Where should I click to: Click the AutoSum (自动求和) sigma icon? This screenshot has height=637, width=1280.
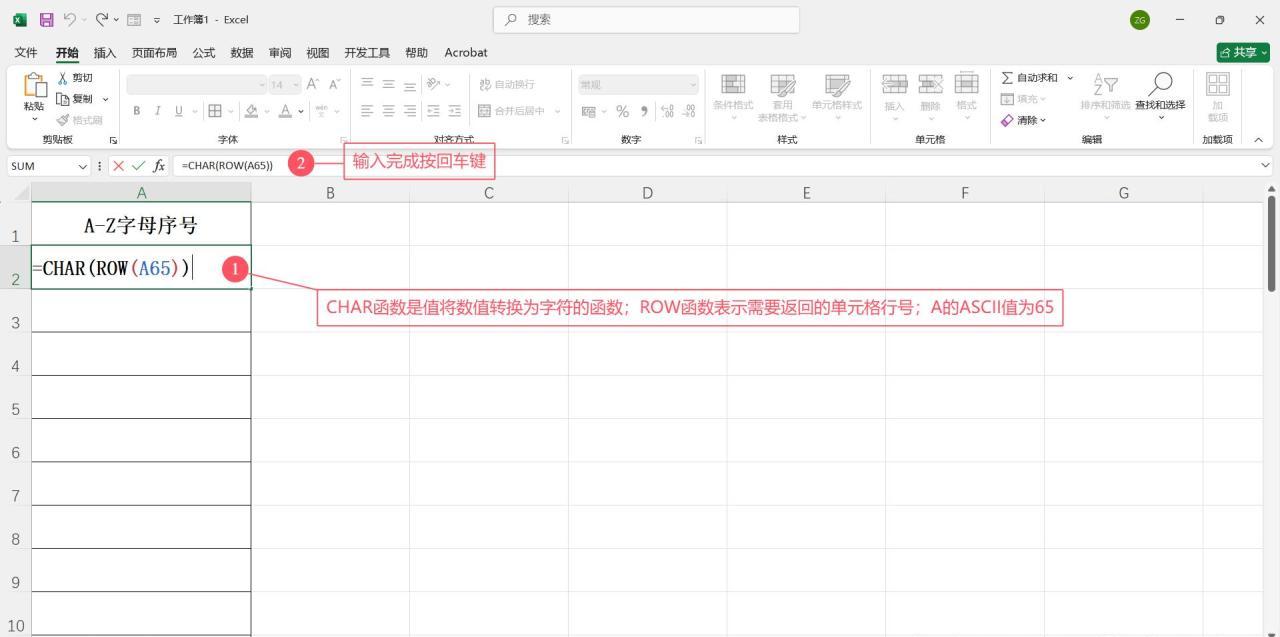tap(1007, 78)
